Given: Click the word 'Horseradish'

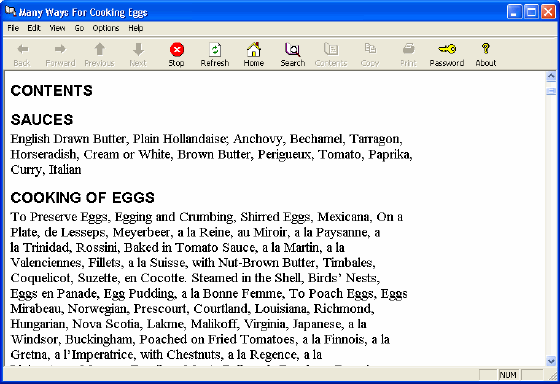Looking at the screenshot, I should coord(43,154).
